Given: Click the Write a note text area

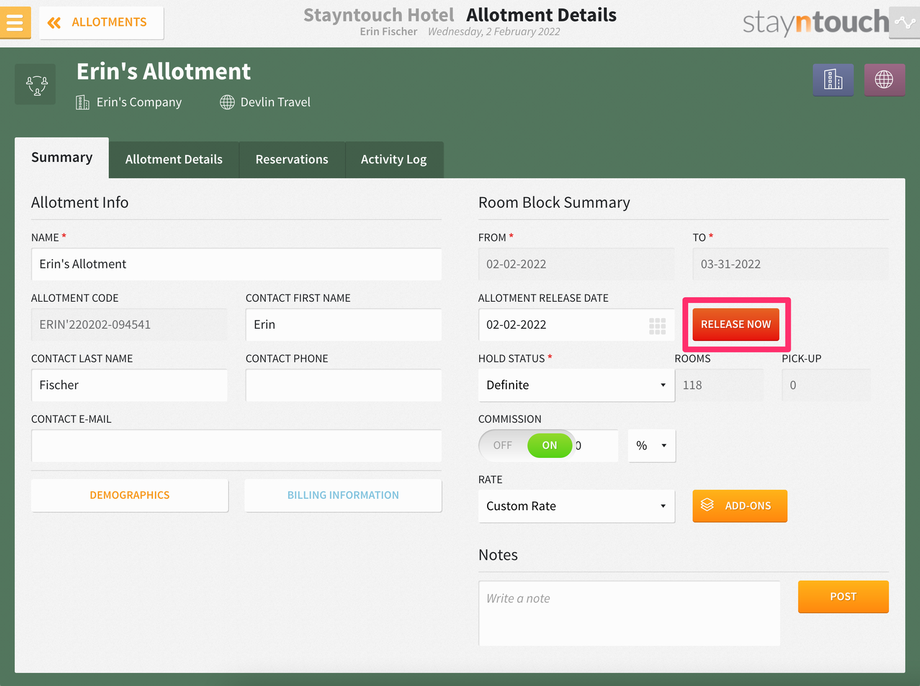Looking at the screenshot, I should pyautogui.click(x=629, y=613).
